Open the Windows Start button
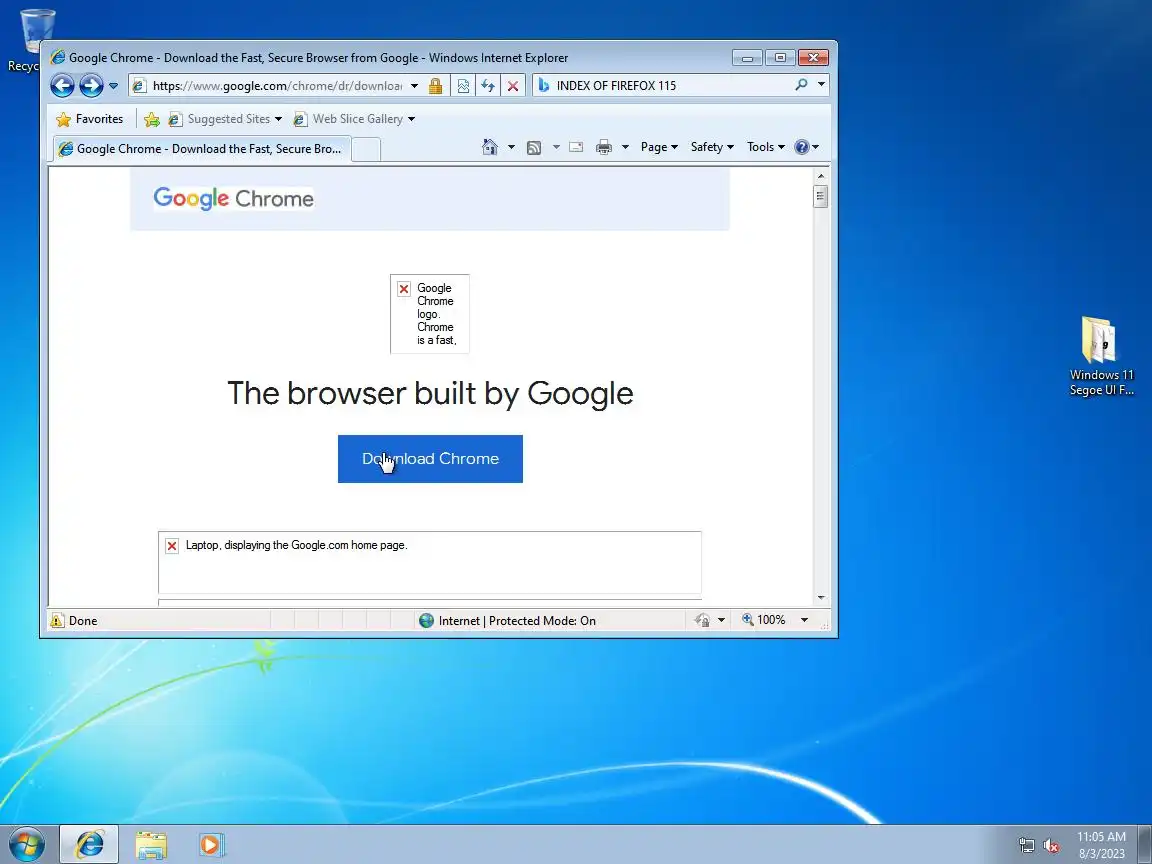 click(x=27, y=844)
